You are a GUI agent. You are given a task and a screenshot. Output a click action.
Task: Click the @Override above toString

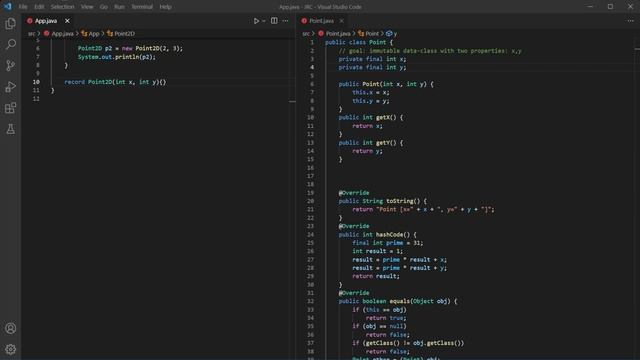pyautogui.click(x=354, y=193)
